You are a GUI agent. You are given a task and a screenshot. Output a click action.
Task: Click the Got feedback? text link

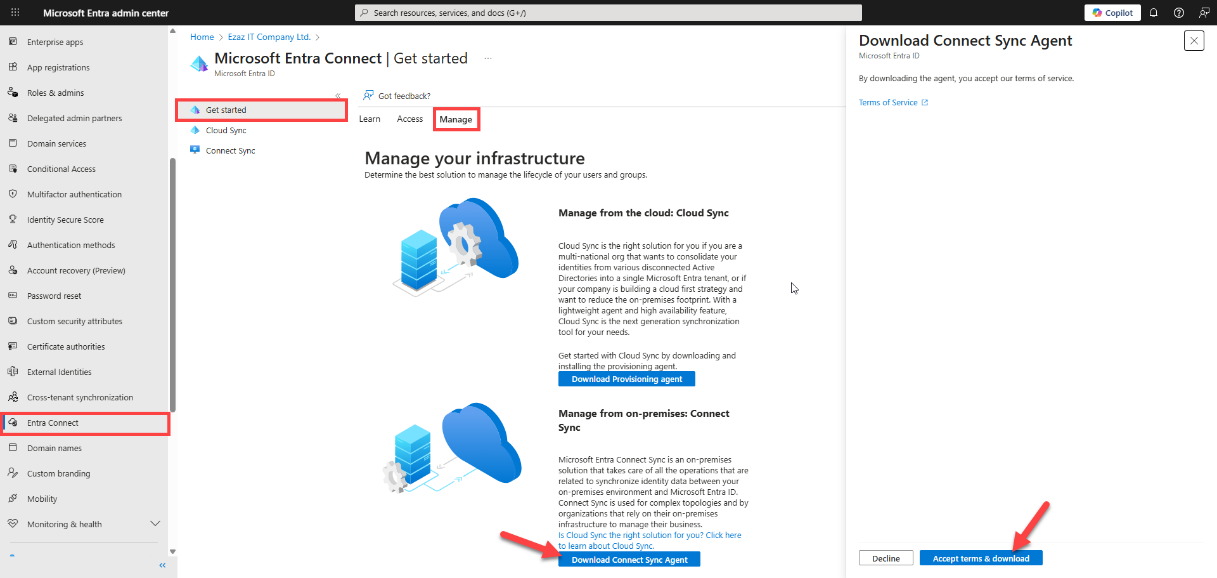pos(404,96)
